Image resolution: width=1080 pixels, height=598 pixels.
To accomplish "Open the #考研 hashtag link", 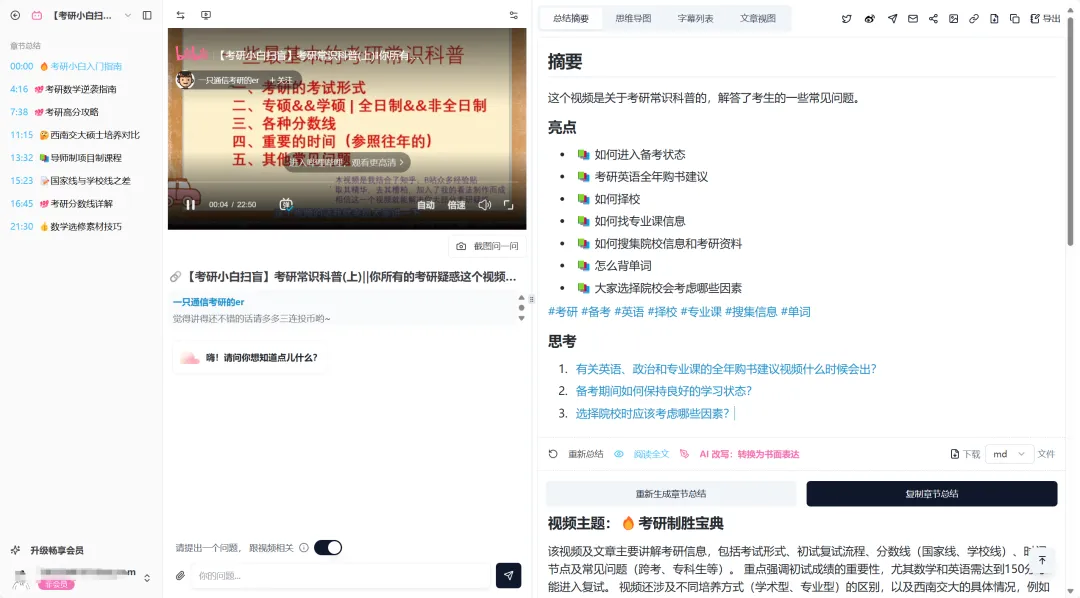I will (561, 311).
